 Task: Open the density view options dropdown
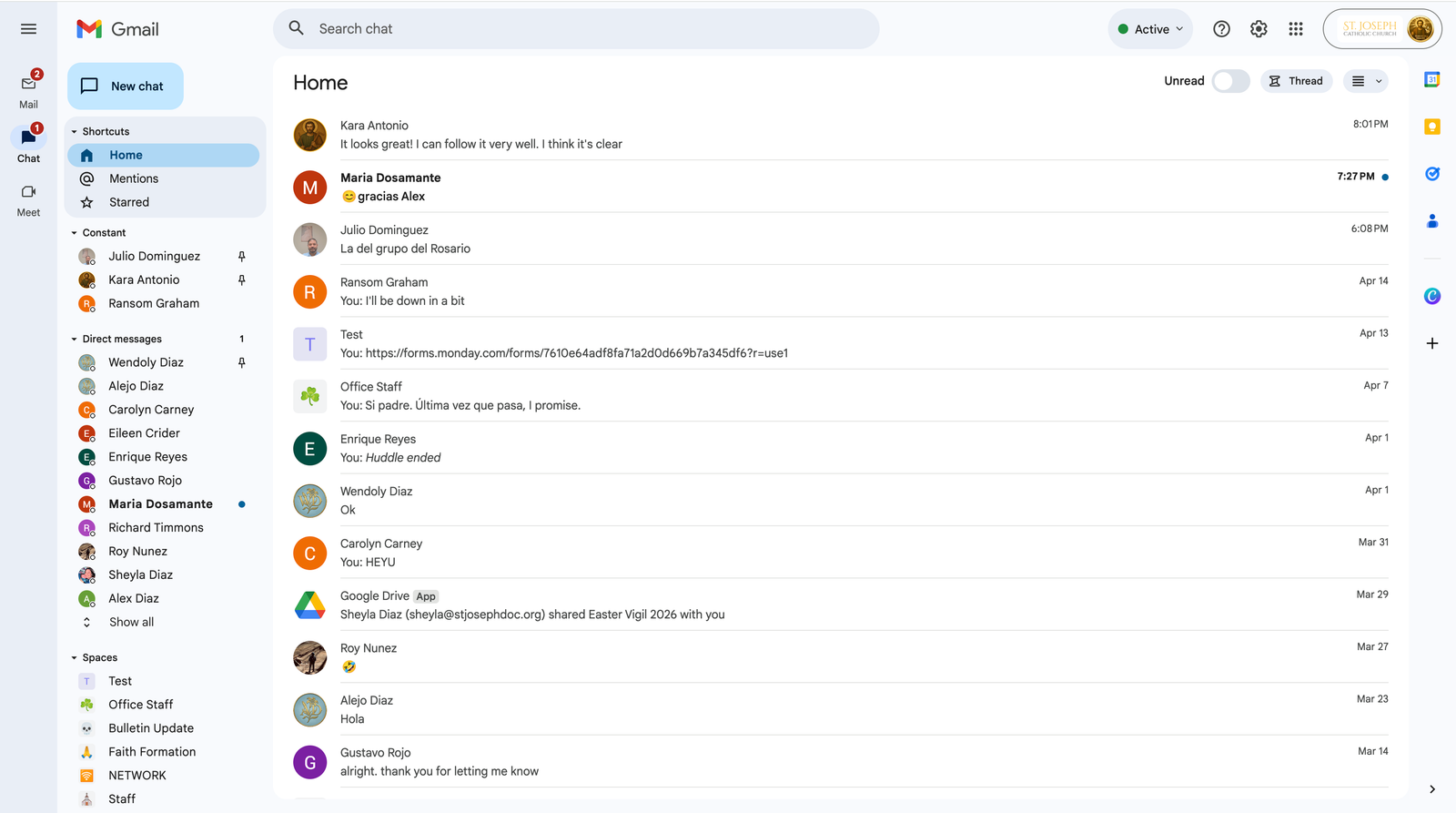coord(1366,81)
